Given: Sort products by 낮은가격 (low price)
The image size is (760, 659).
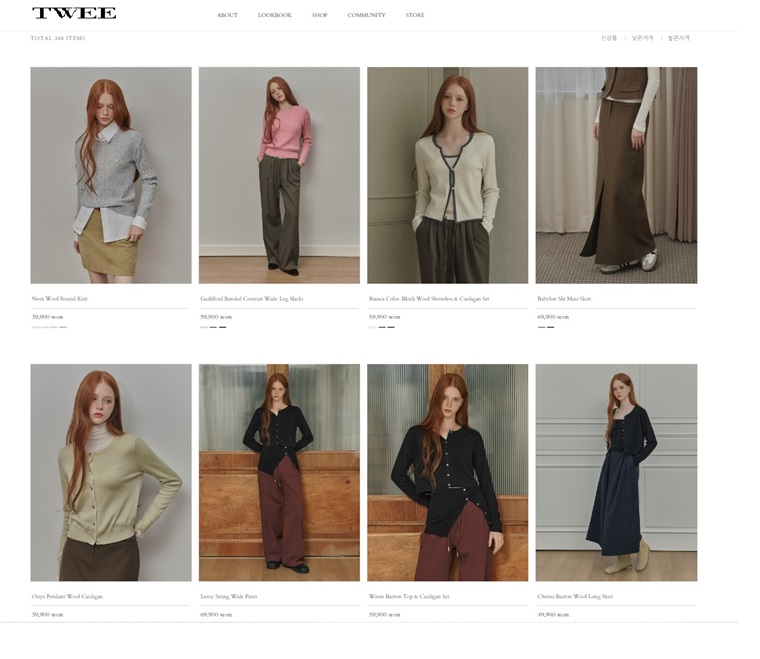Looking at the screenshot, I should coord(642,38).
